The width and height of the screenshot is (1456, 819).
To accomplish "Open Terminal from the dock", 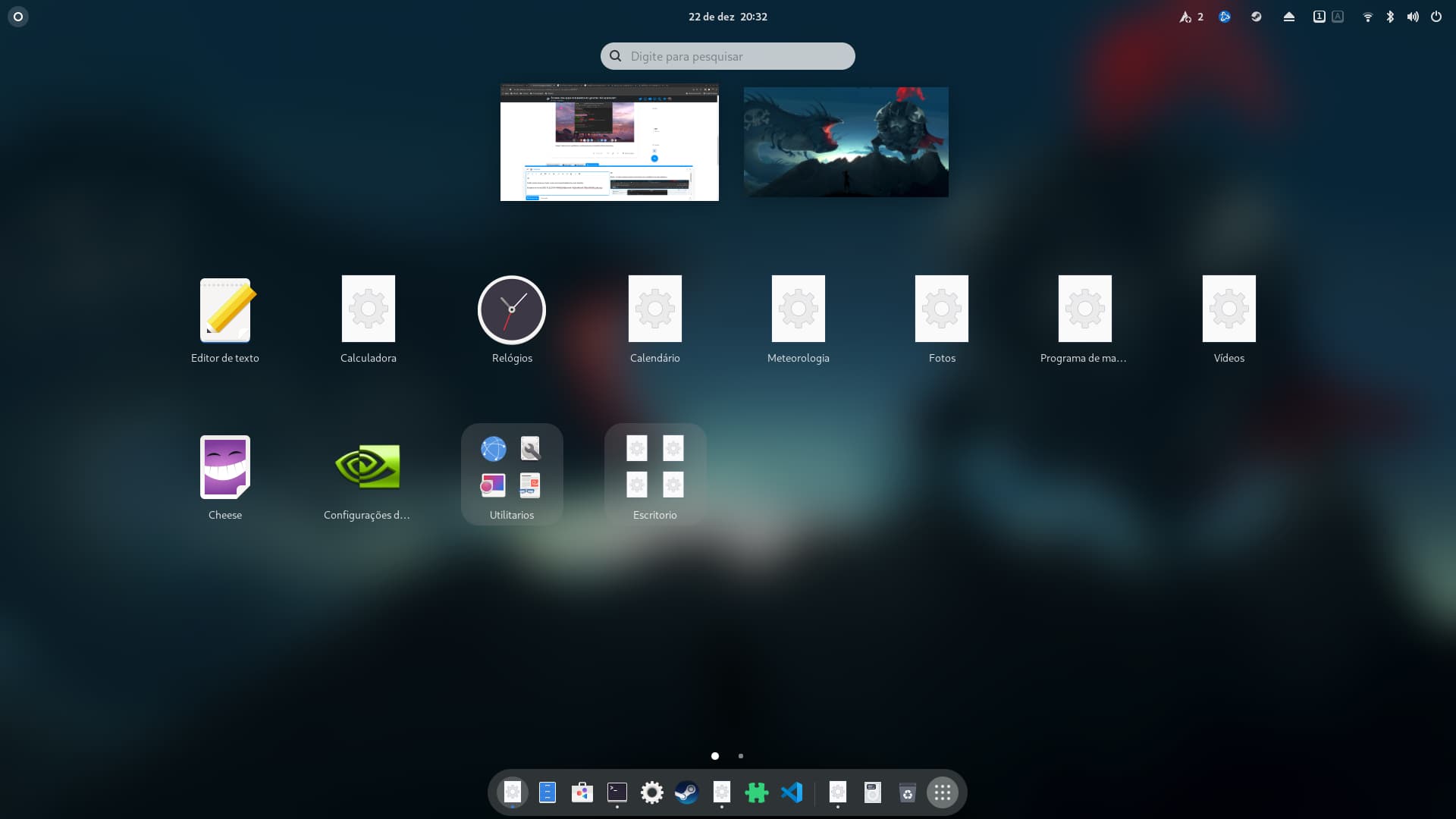I will 617,792.
